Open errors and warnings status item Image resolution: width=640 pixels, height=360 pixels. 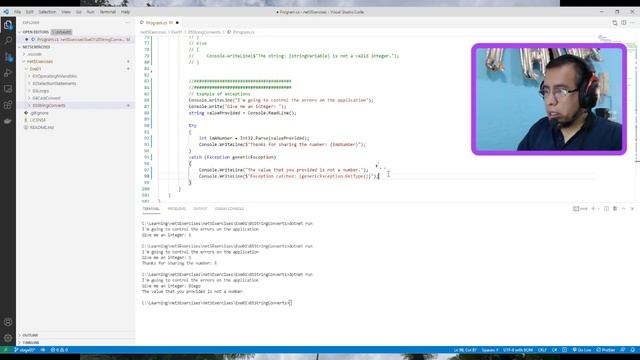pyautogui.click(x=59, y=350)
